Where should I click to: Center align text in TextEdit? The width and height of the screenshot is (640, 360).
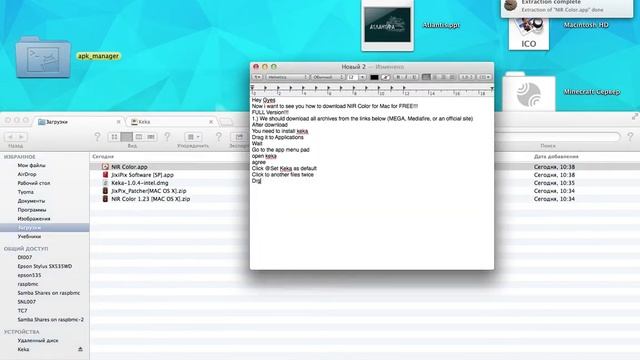pyautogui.click(x=435, y=77)
